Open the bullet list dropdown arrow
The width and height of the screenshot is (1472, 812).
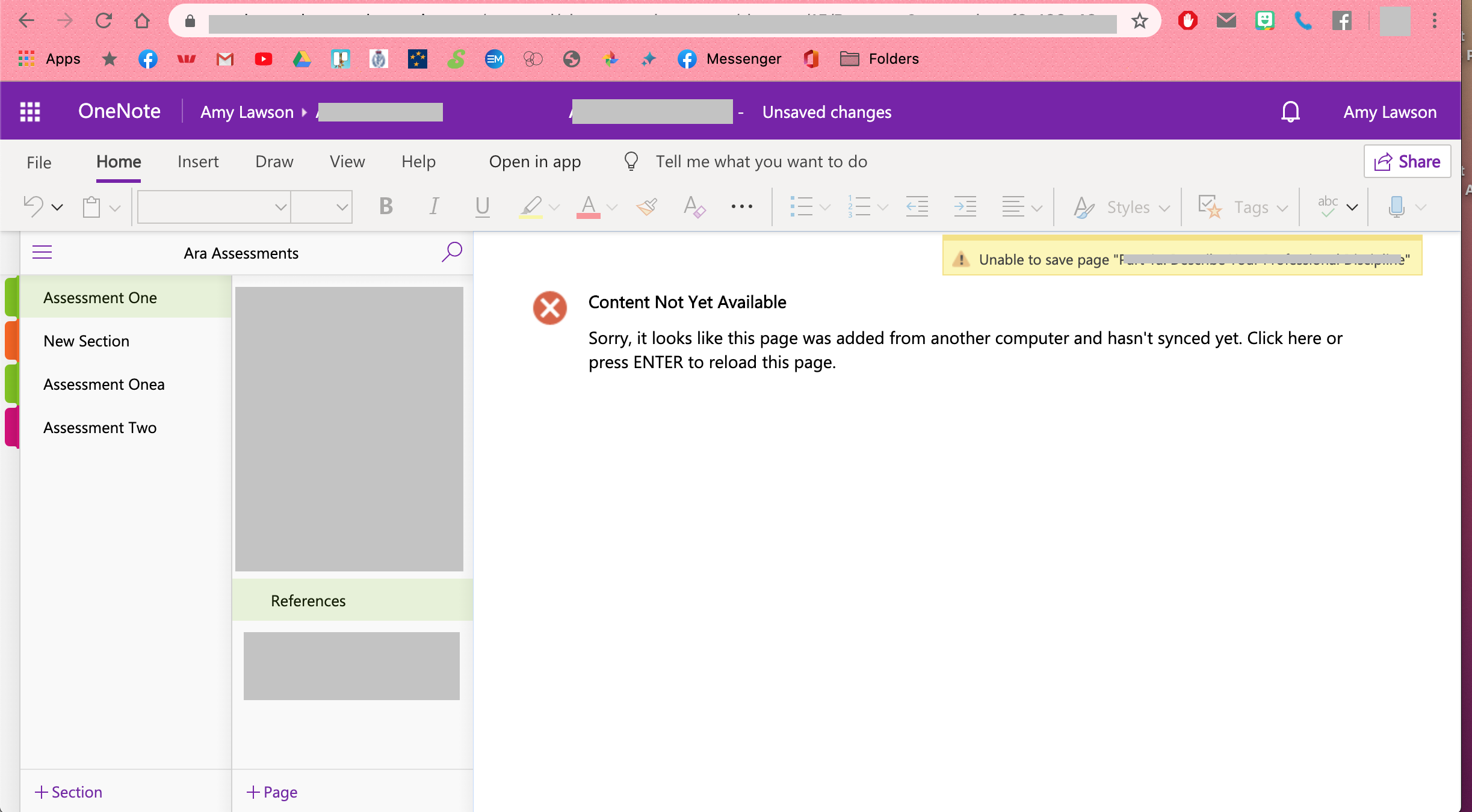click(825, 207)
